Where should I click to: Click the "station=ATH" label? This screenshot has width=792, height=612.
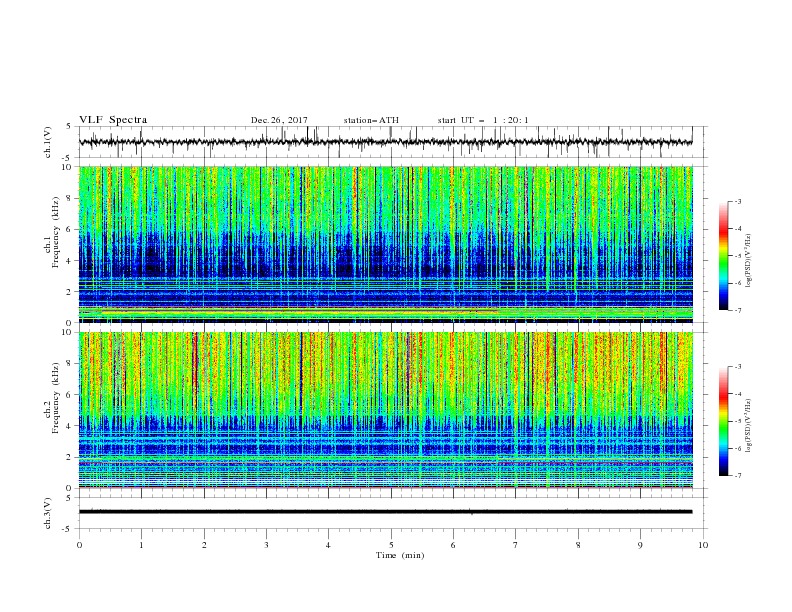pos(371,120)
